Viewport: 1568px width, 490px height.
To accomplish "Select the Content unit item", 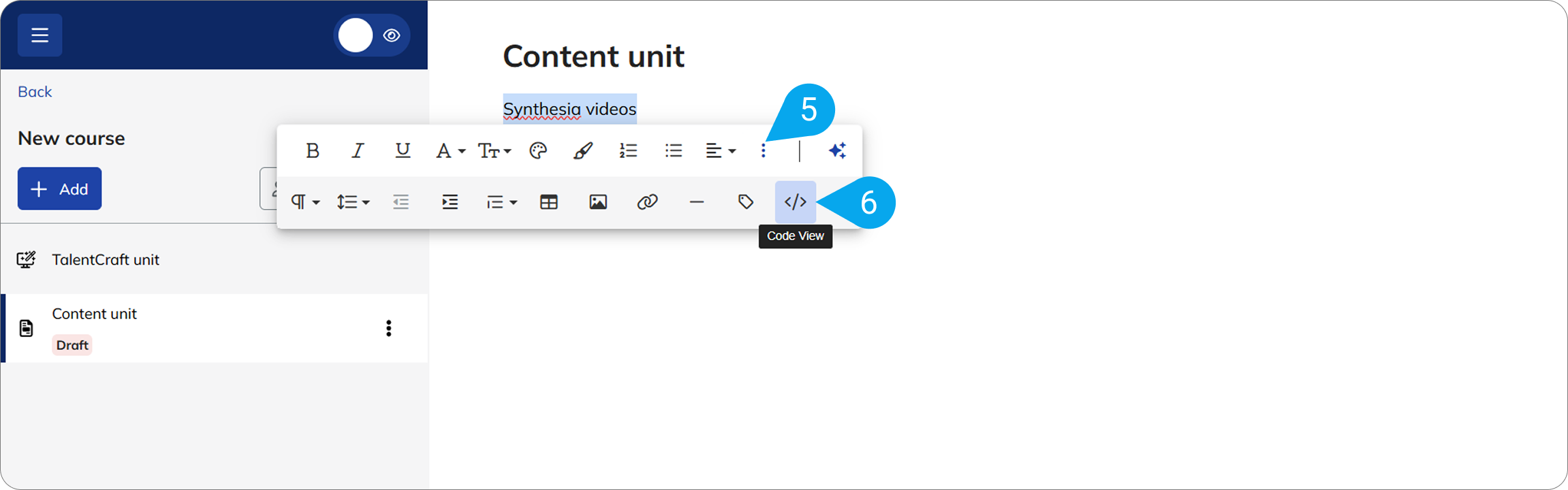I will click(214, 328).
